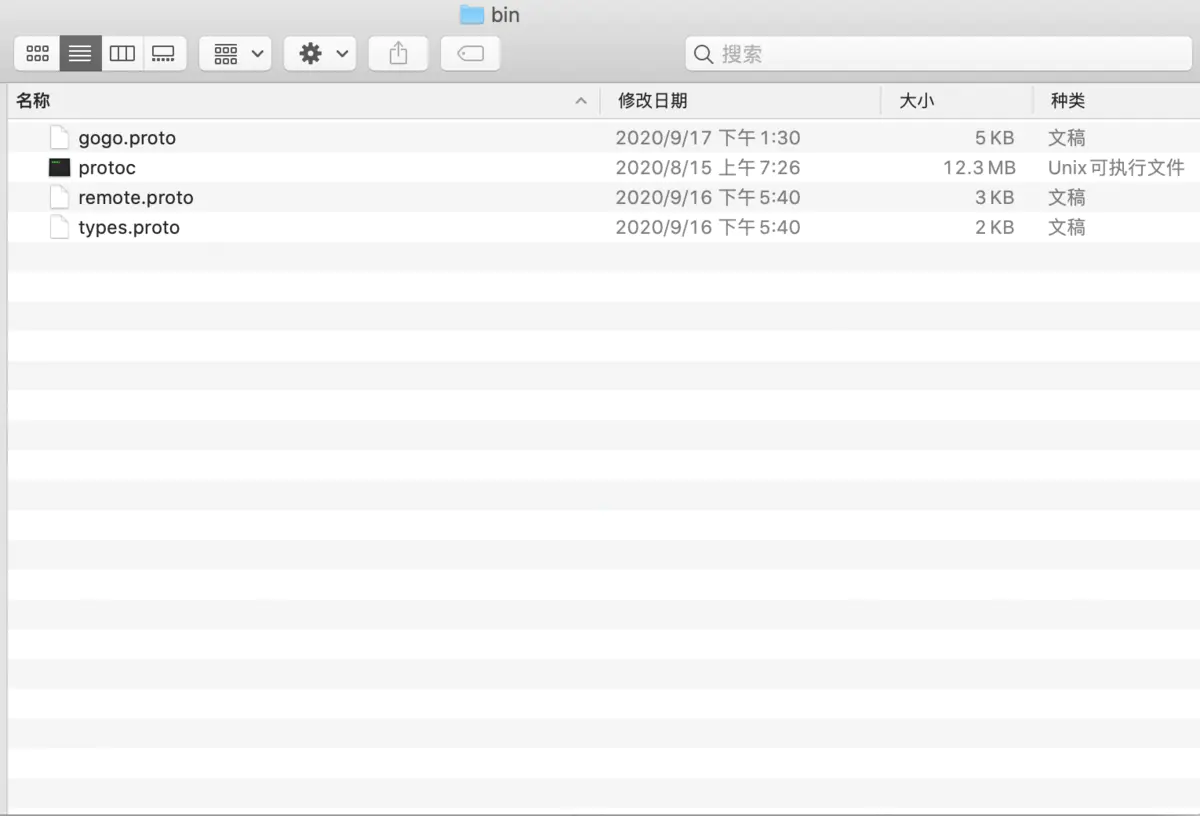Click inside the 搜索 search field

point(900,53)
